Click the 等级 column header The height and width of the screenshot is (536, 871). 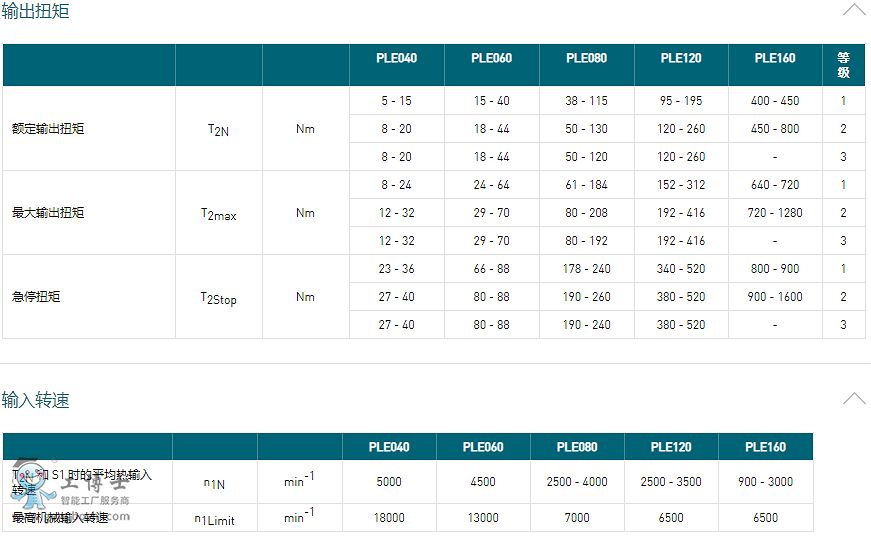(843, 65)
